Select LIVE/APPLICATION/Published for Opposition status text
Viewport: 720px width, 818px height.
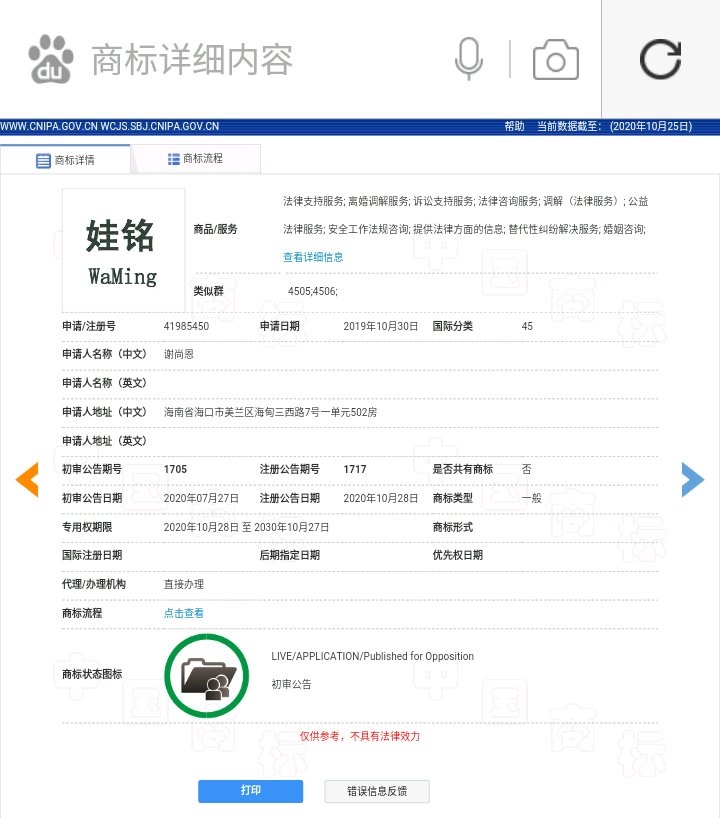[373, 656]
